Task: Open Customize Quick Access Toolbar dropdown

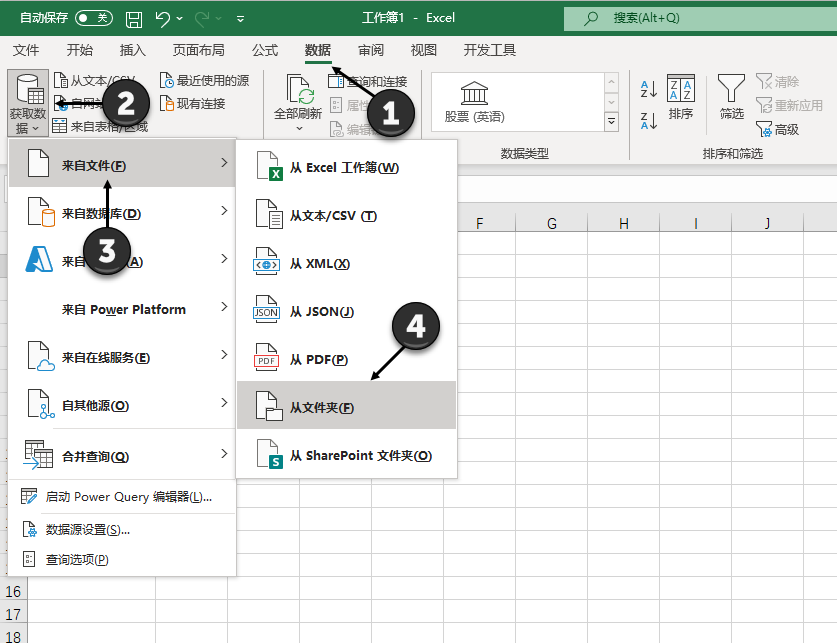Action: [x=241, y=19]
